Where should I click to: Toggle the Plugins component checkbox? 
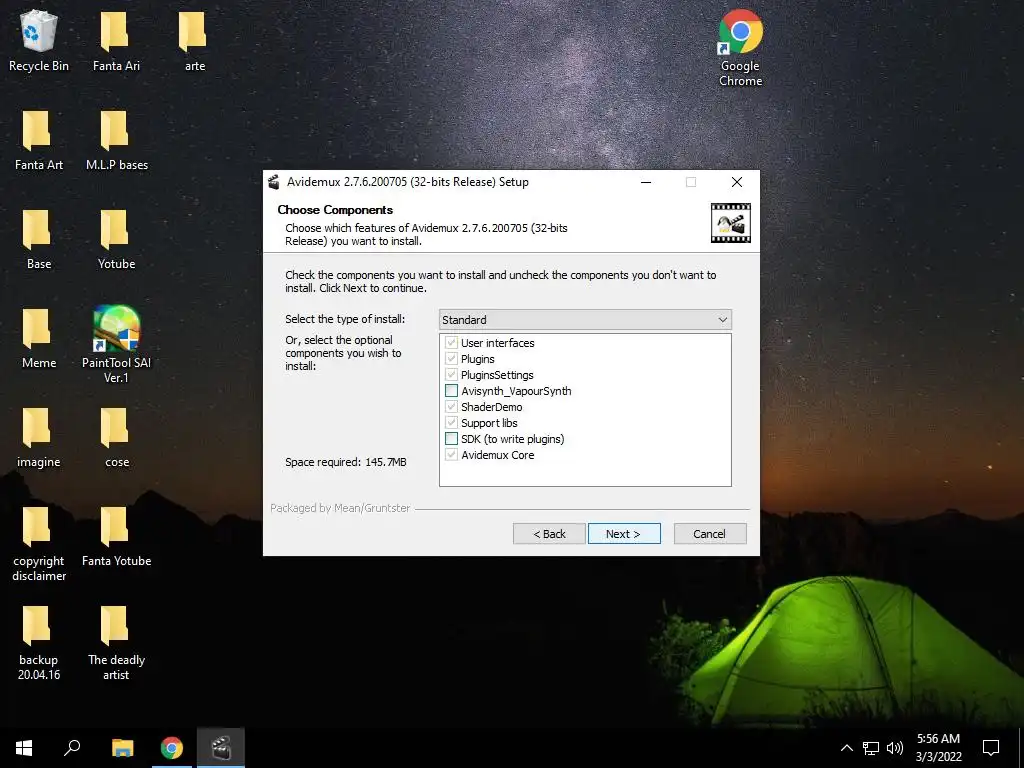451,359
